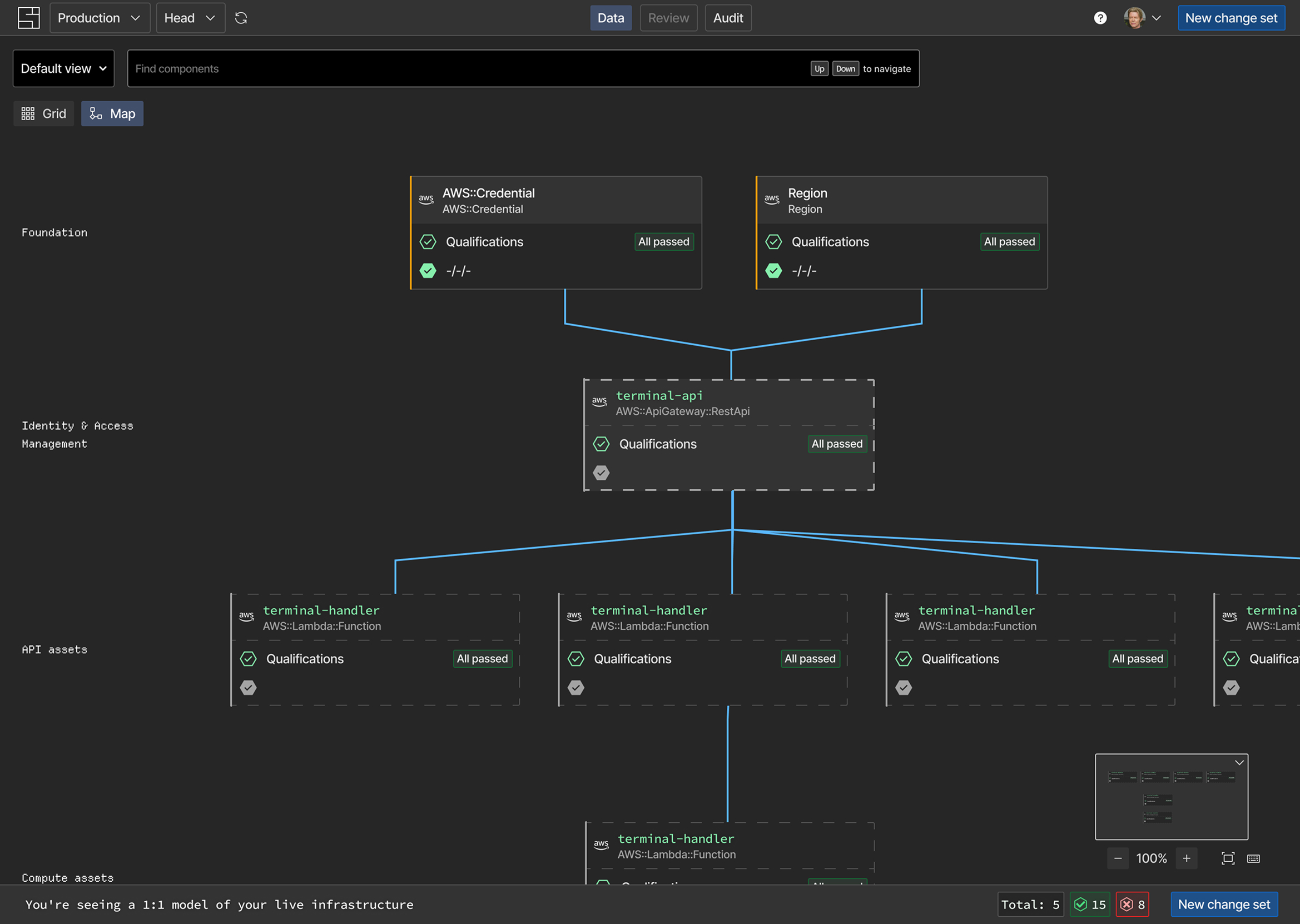The width and height of the screenshot is (1300, 924).
Task: Focus the Find components search field
Action: pyautogui.click(x=523, y=68)
